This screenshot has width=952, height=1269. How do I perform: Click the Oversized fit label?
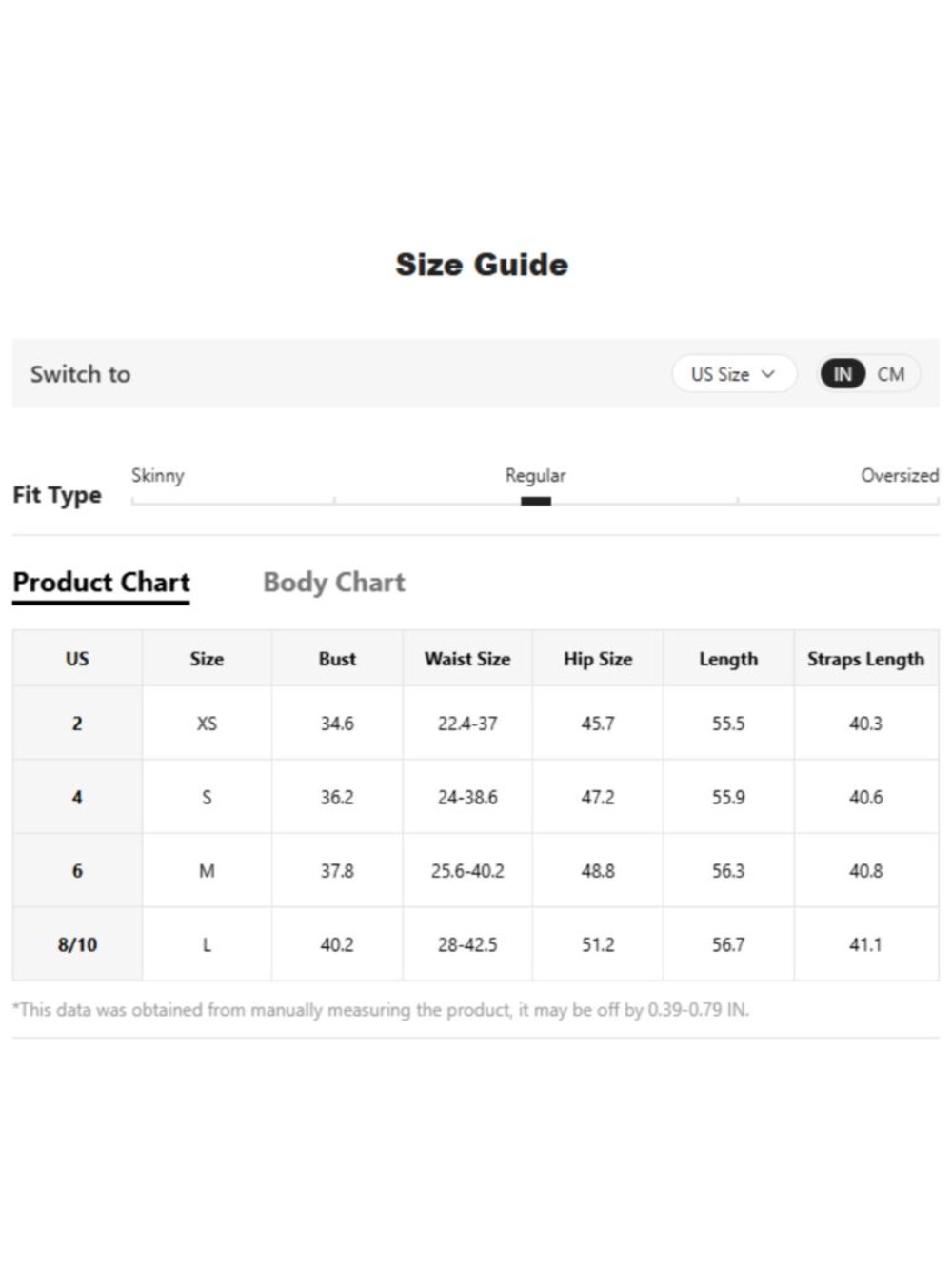coord(900,475)
